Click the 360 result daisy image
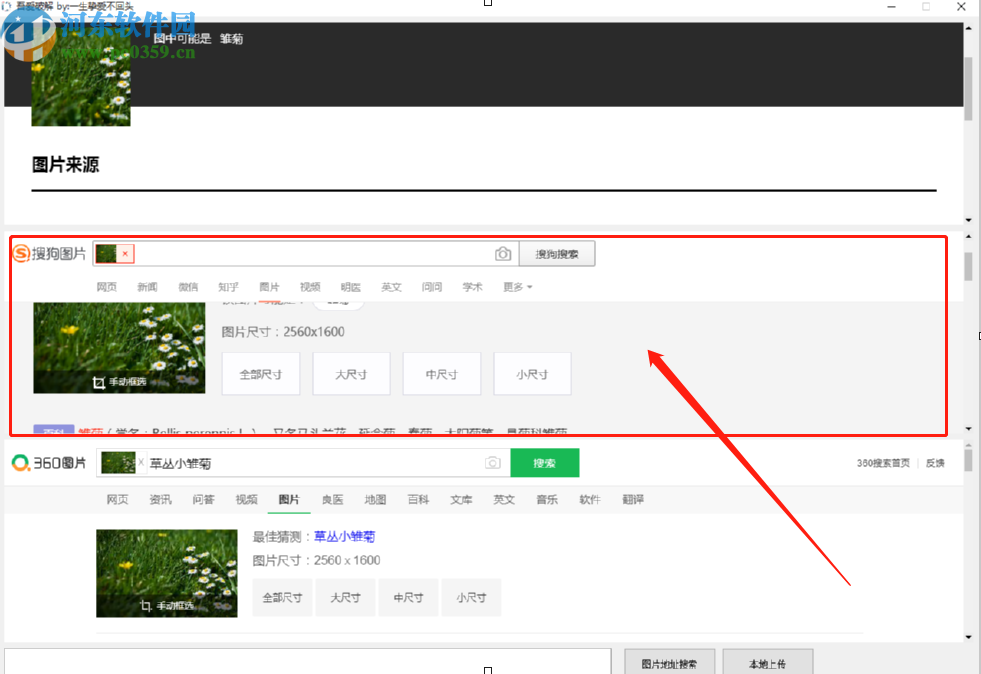 (166, 573)
